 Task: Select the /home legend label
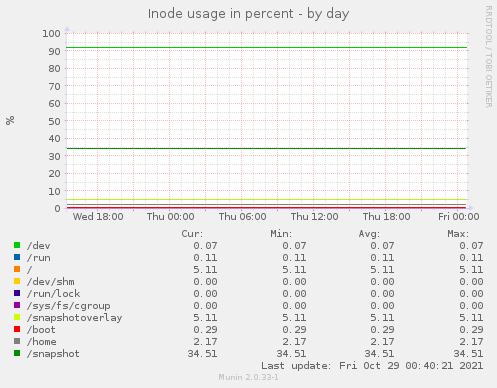(42, 342)
